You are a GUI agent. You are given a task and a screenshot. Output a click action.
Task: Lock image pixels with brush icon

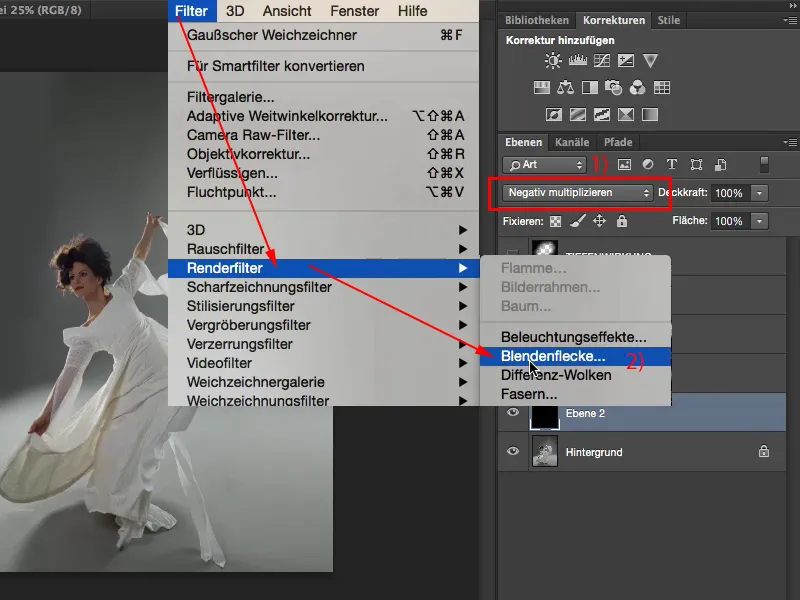[x=578, y=221]
